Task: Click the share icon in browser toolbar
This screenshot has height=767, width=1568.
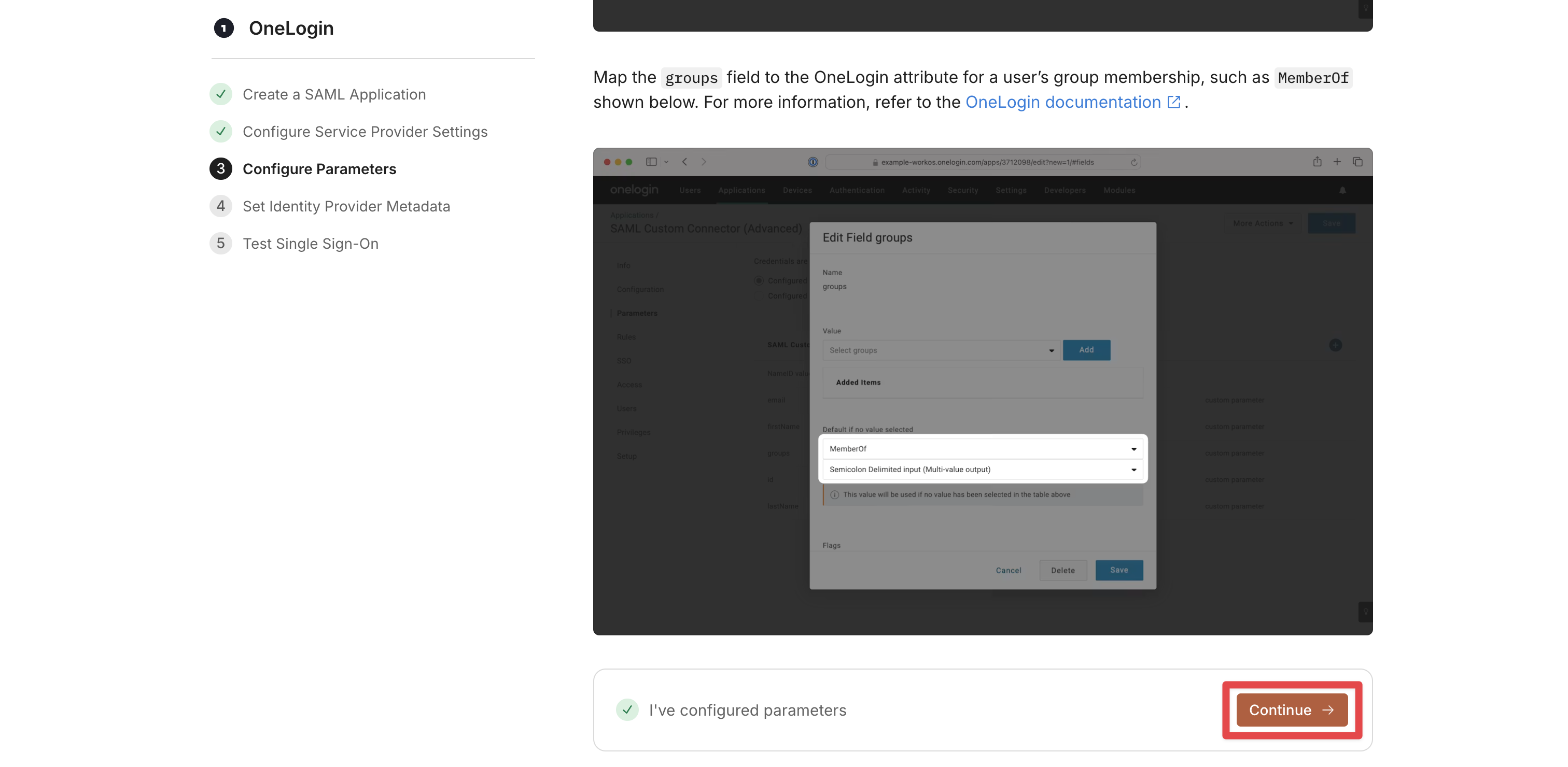Action: pos(1317,162)
